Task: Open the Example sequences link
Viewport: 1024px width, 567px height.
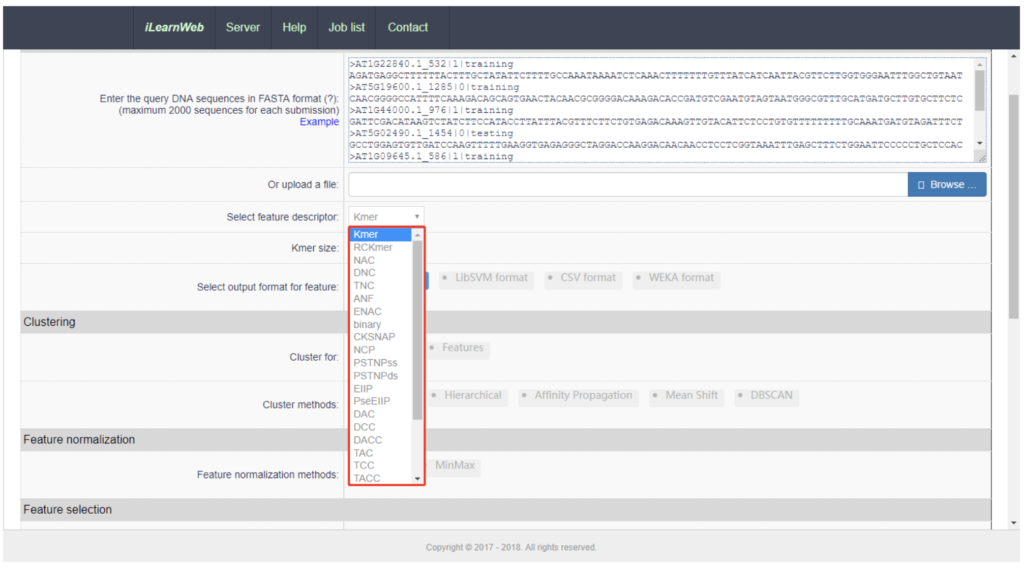Action: [x=319, y=122]
